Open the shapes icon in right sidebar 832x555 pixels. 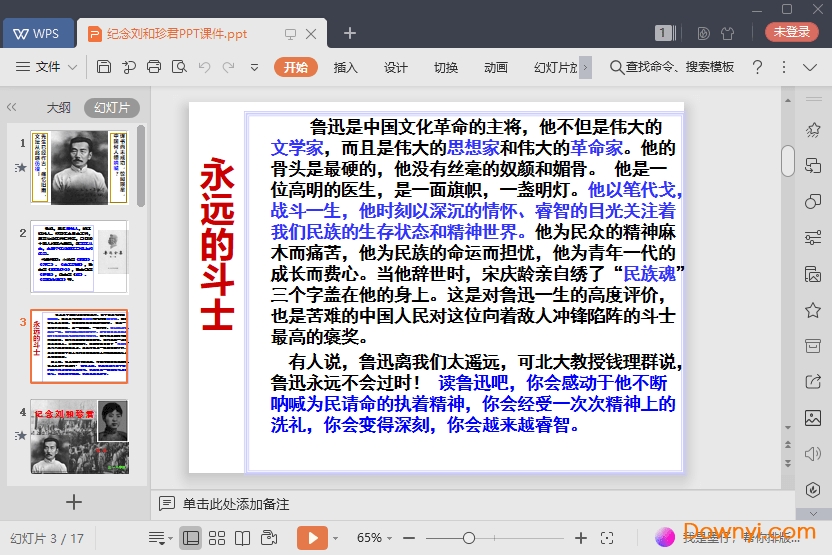coord(813,201)
